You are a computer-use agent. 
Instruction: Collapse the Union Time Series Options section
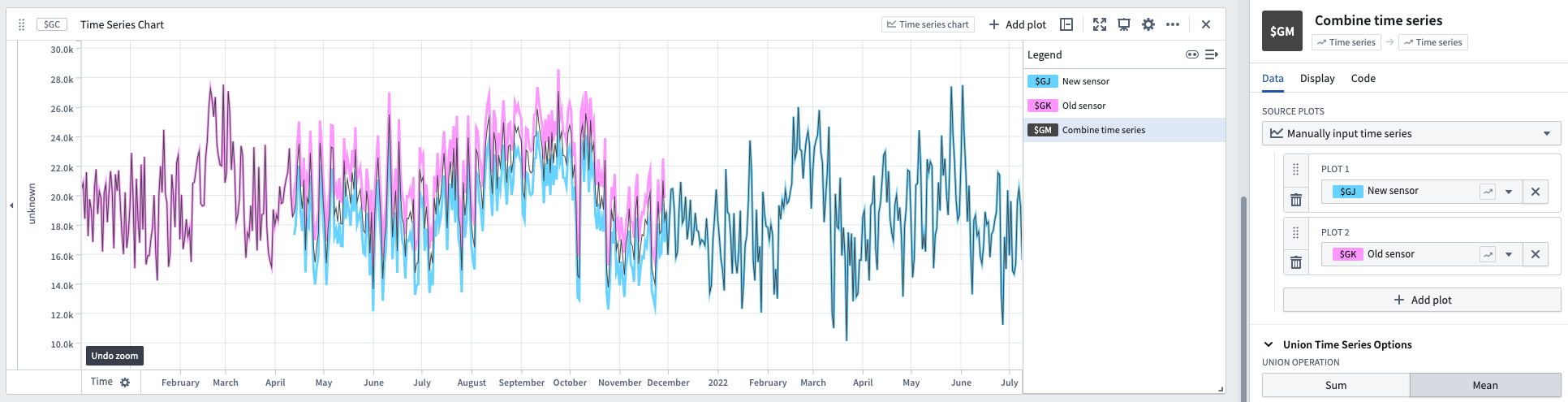pos(1269,344)
